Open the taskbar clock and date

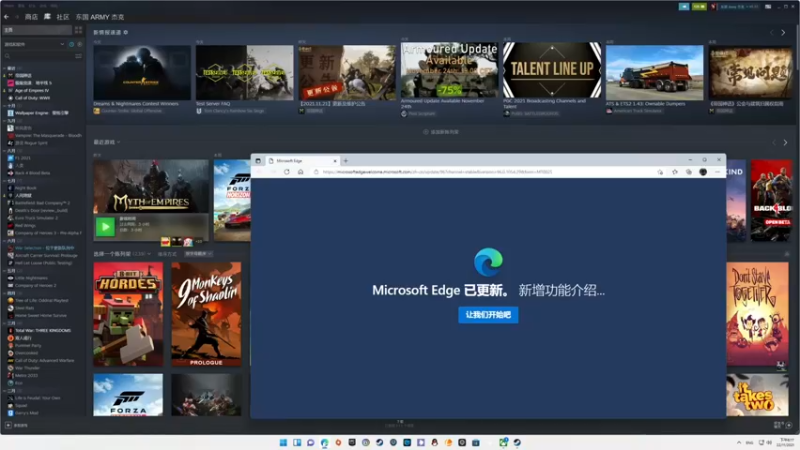[x=786, y=442]
